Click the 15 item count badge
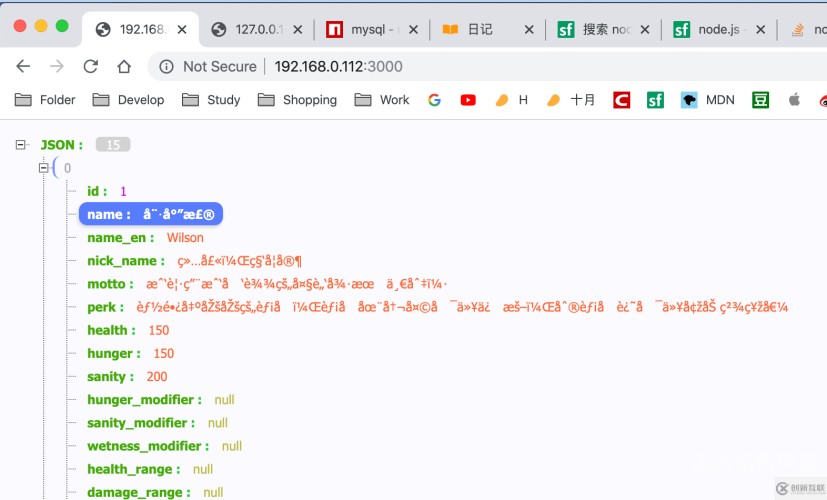 pyautogui.click(x=113, y=145)
